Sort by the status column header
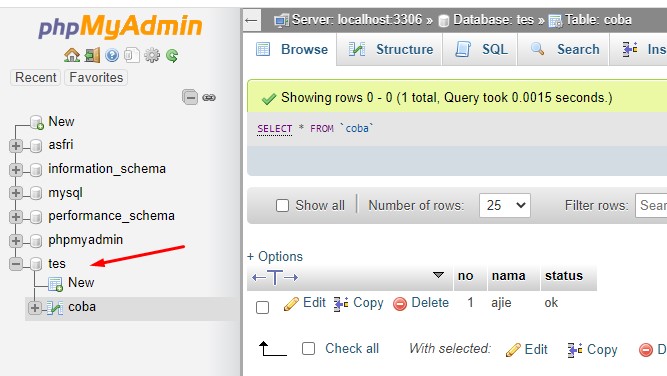 [x=564, y=276]
